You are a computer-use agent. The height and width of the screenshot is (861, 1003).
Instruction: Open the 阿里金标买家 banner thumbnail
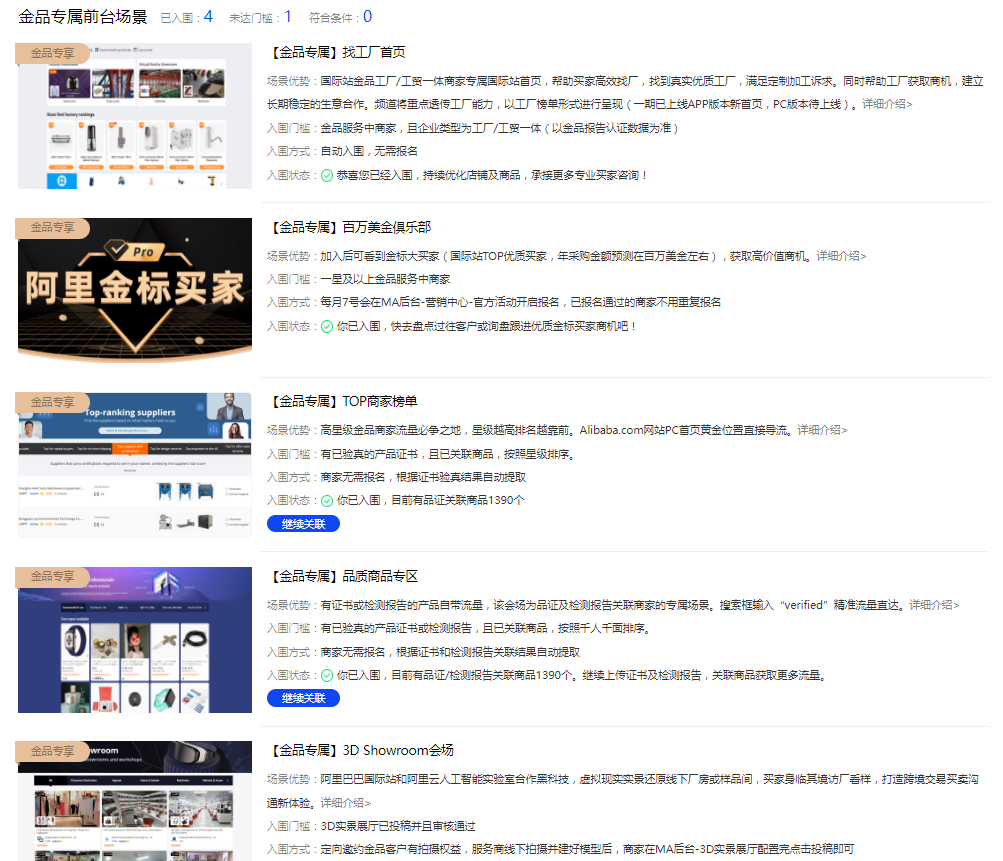(135, 288)
